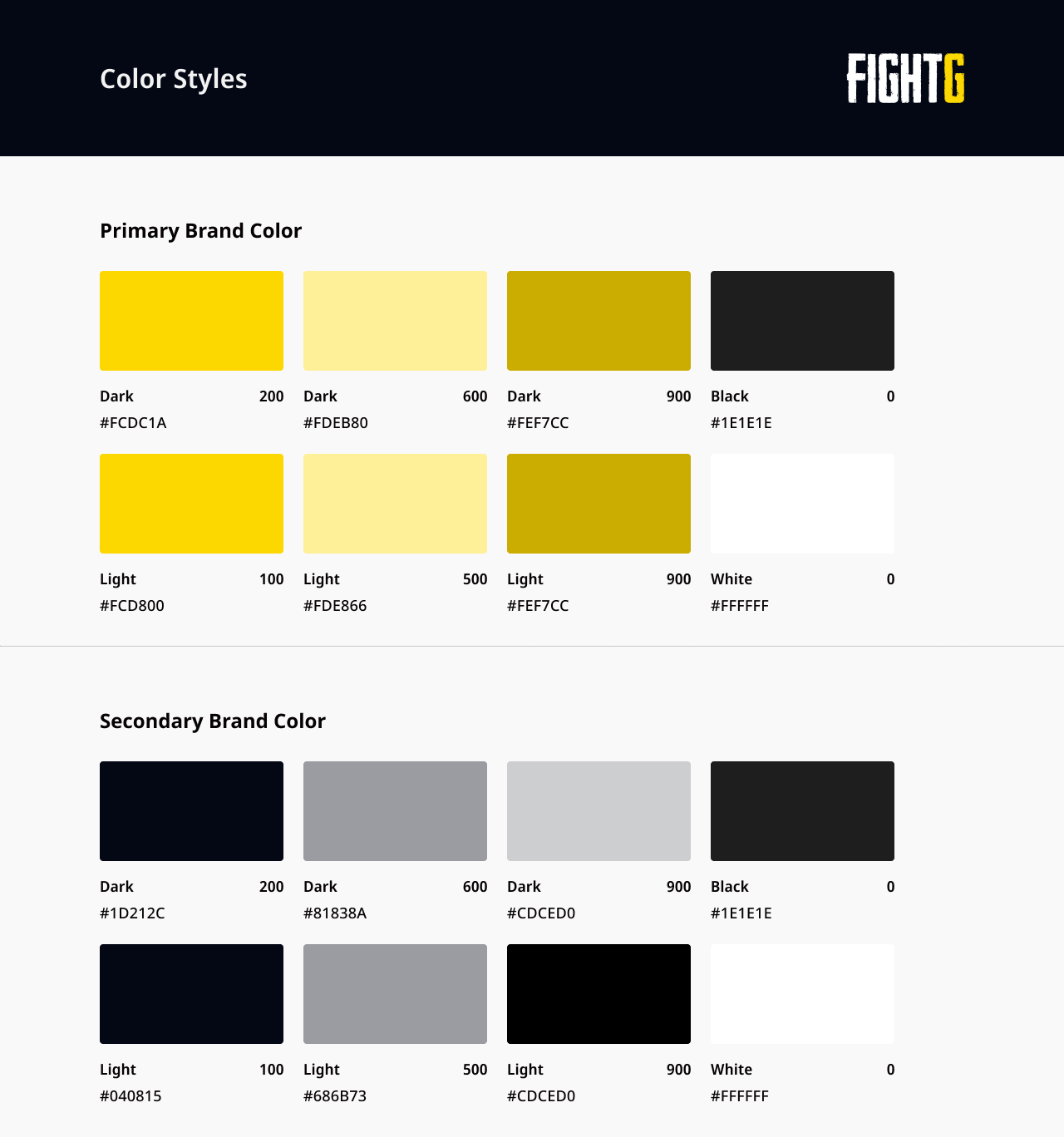Pick the gray swatch above #686B73
The height and width of the screenshot is (1137, 1064).
(x=395, y=994)
